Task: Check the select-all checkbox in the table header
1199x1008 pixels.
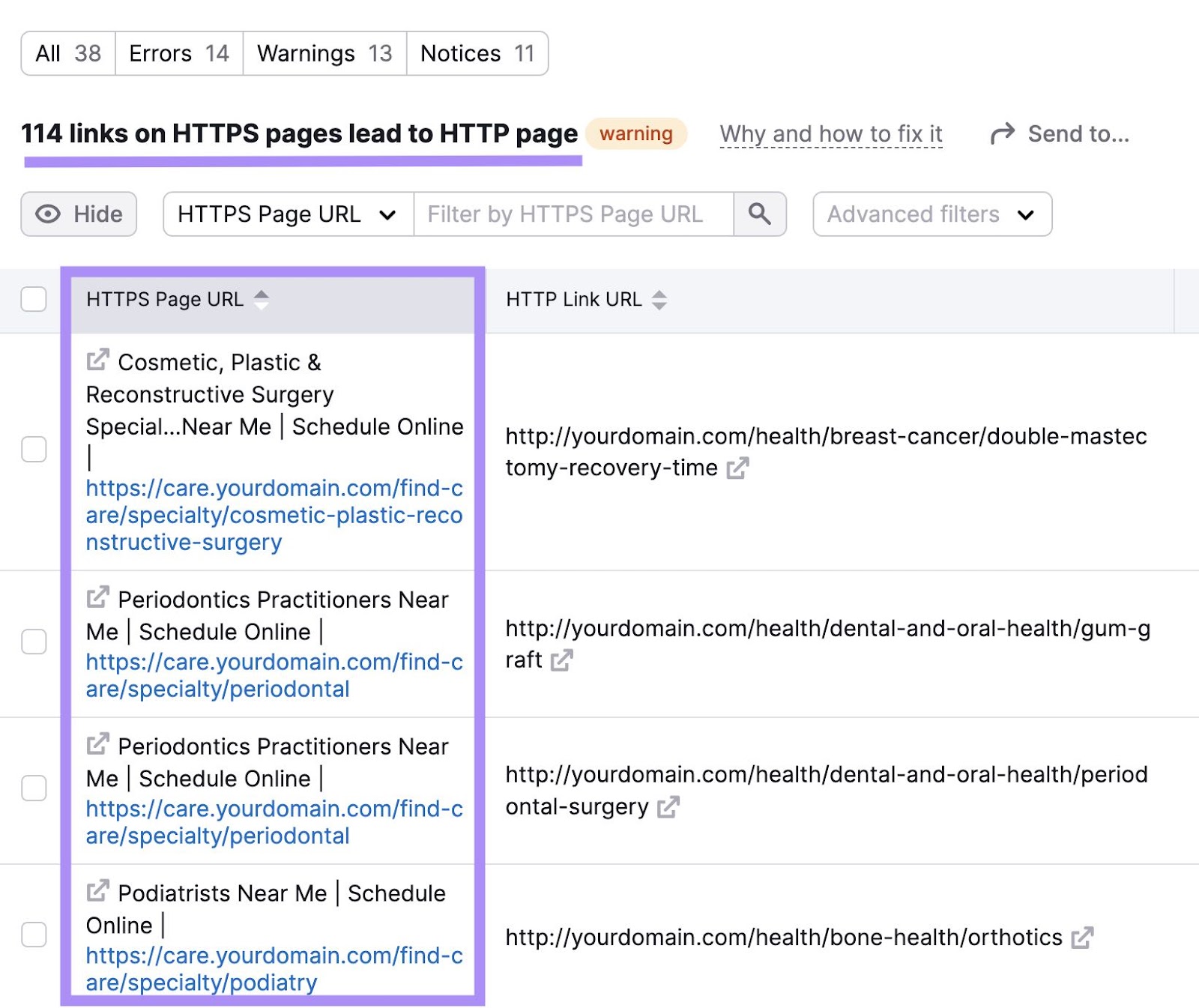Action: pos(34,299)
